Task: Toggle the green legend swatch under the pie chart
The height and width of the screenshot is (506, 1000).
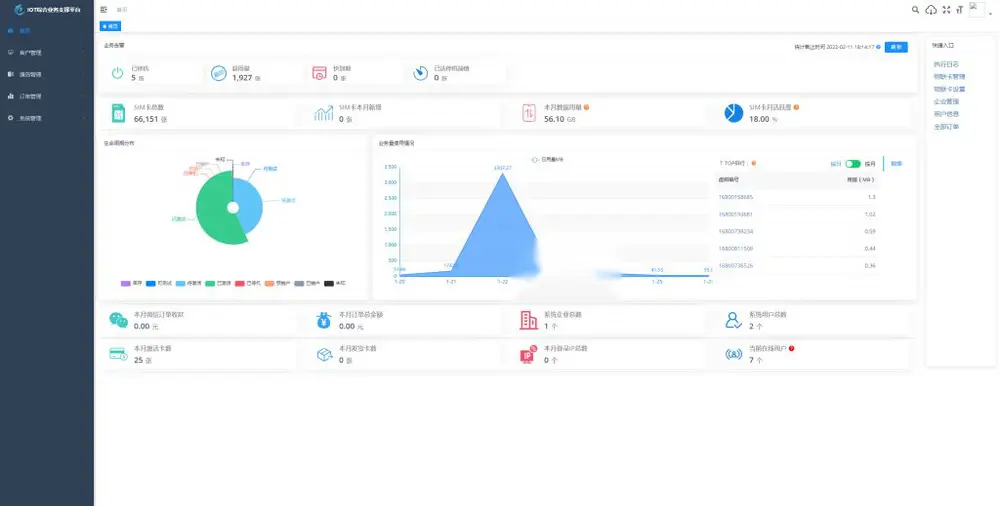Action: point(209,283)
